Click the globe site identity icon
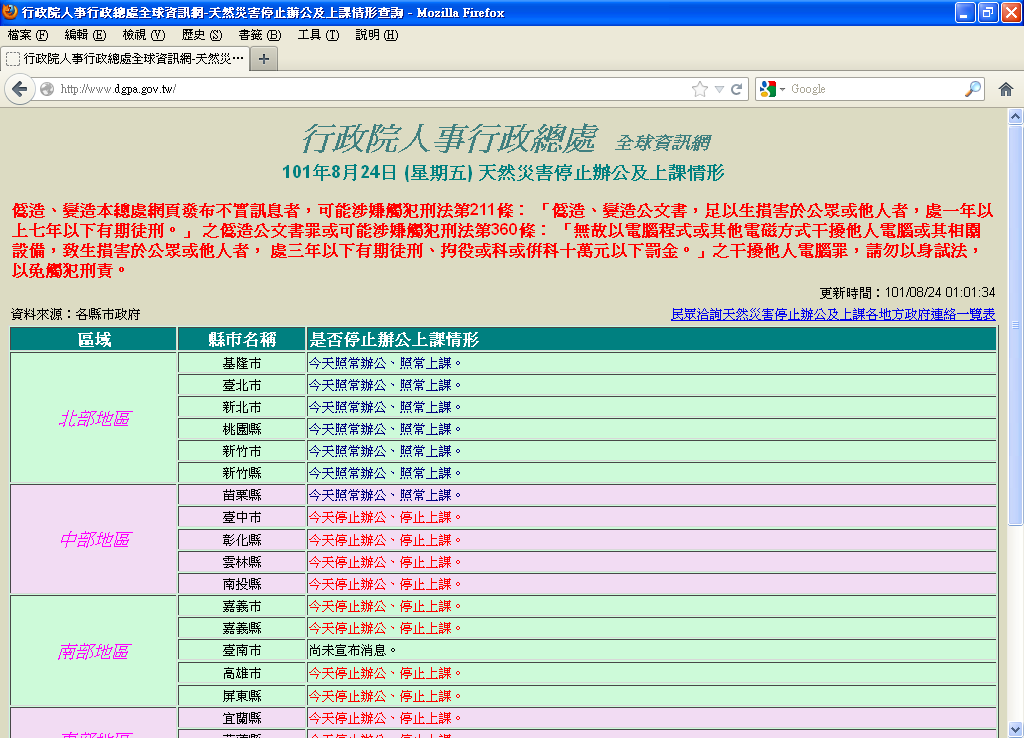The height and width of the screenshot is (738, 1024). point(47,89)
